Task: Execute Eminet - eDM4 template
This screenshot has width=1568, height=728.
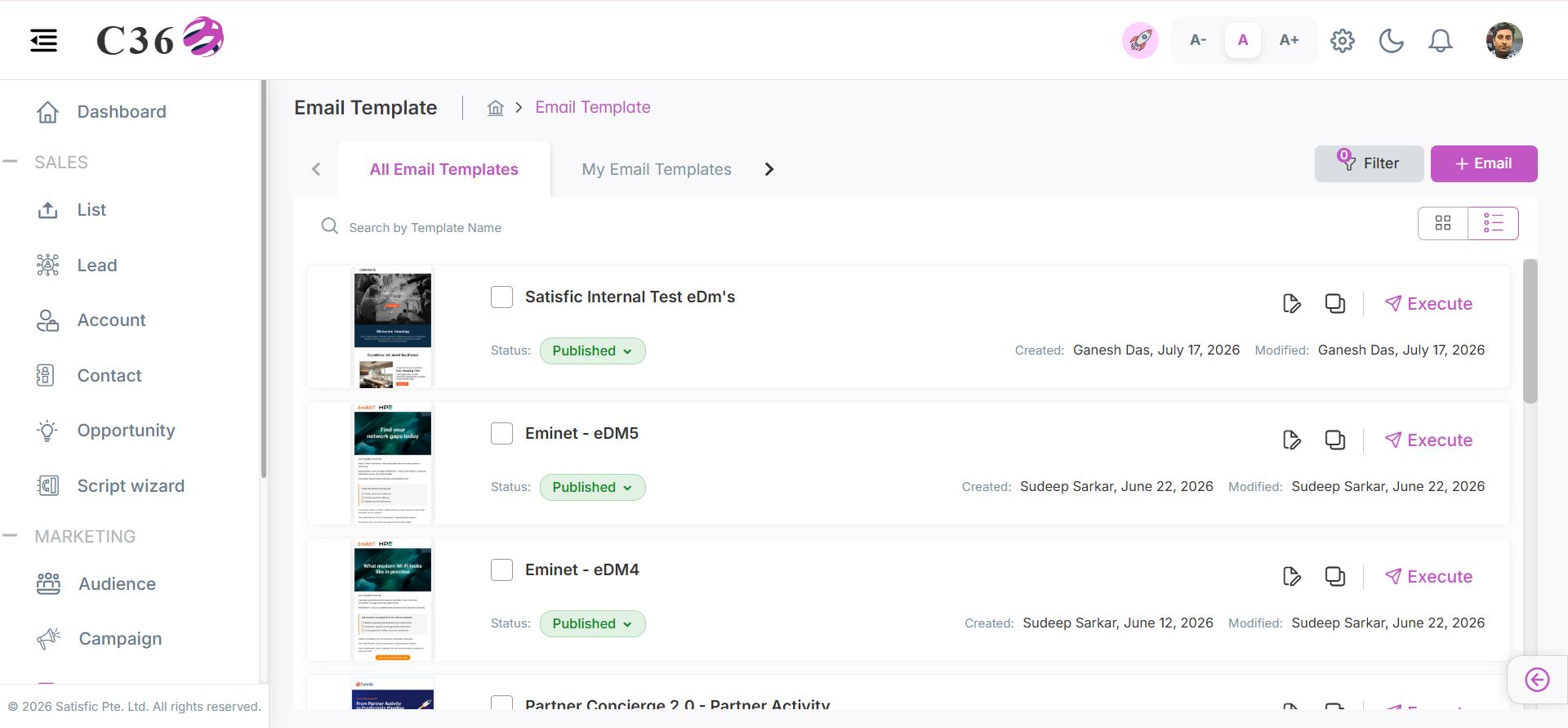Action: coord(1429,577)
